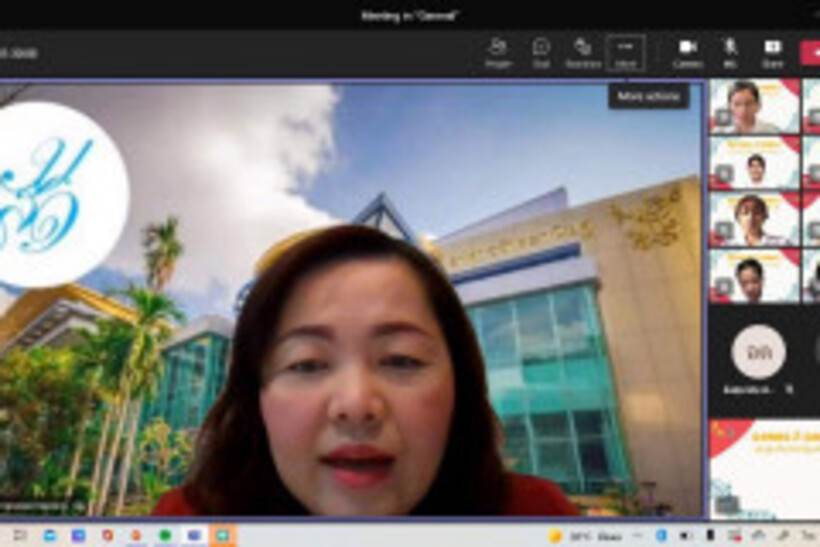This screenshot has height=547, width=820.
Task: Open the People participants panel
Action: pyautogui.click(x=497, y=53)
